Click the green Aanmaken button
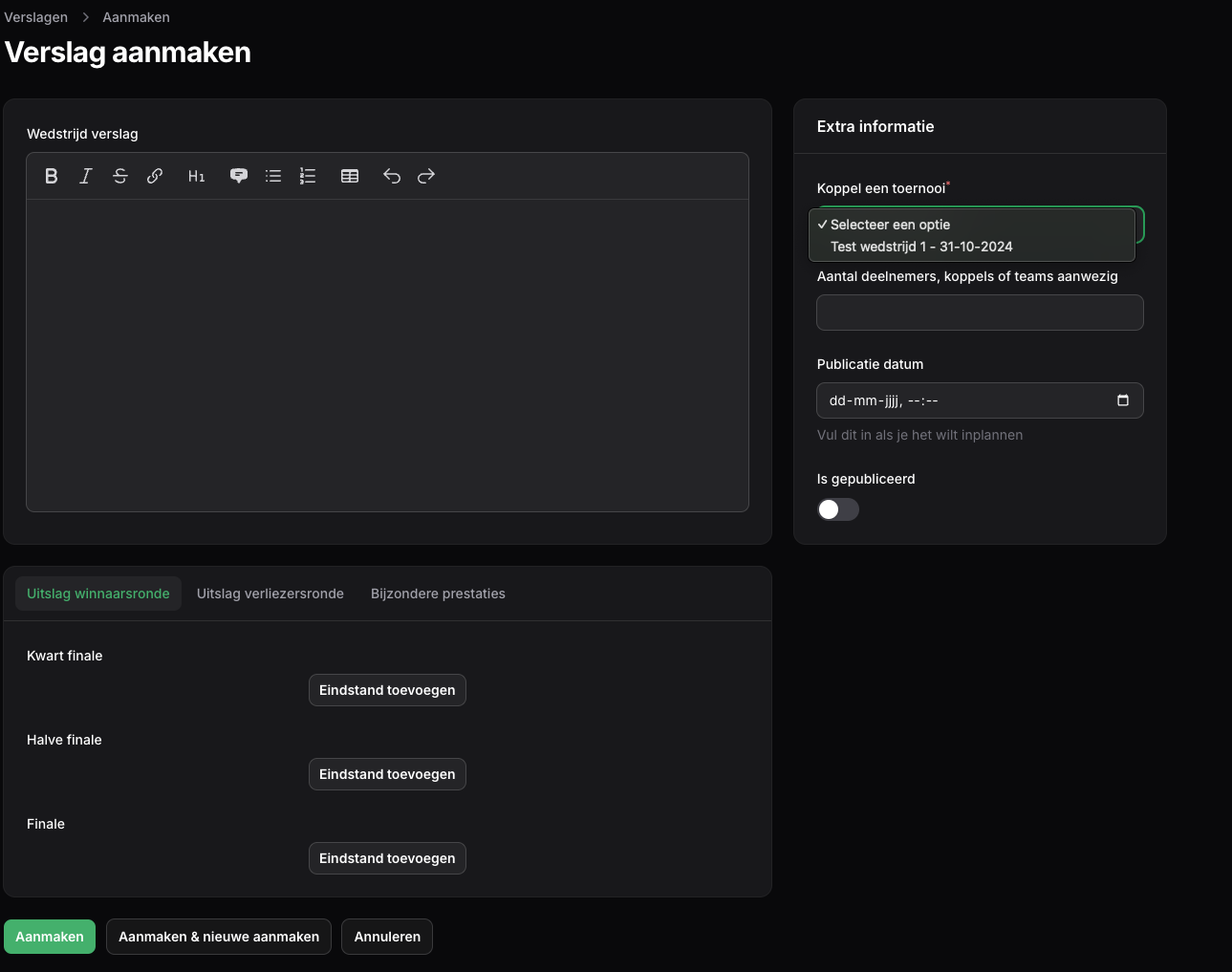The height and width of the screenshot is (972, 1232). tap(50, 937)
